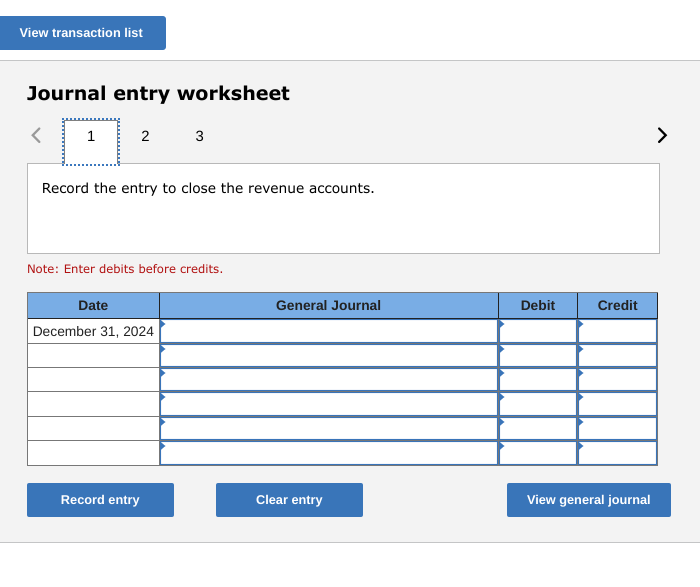Click the Record entry button
This screenshot has height=587, width=700.
click(100, 500)
